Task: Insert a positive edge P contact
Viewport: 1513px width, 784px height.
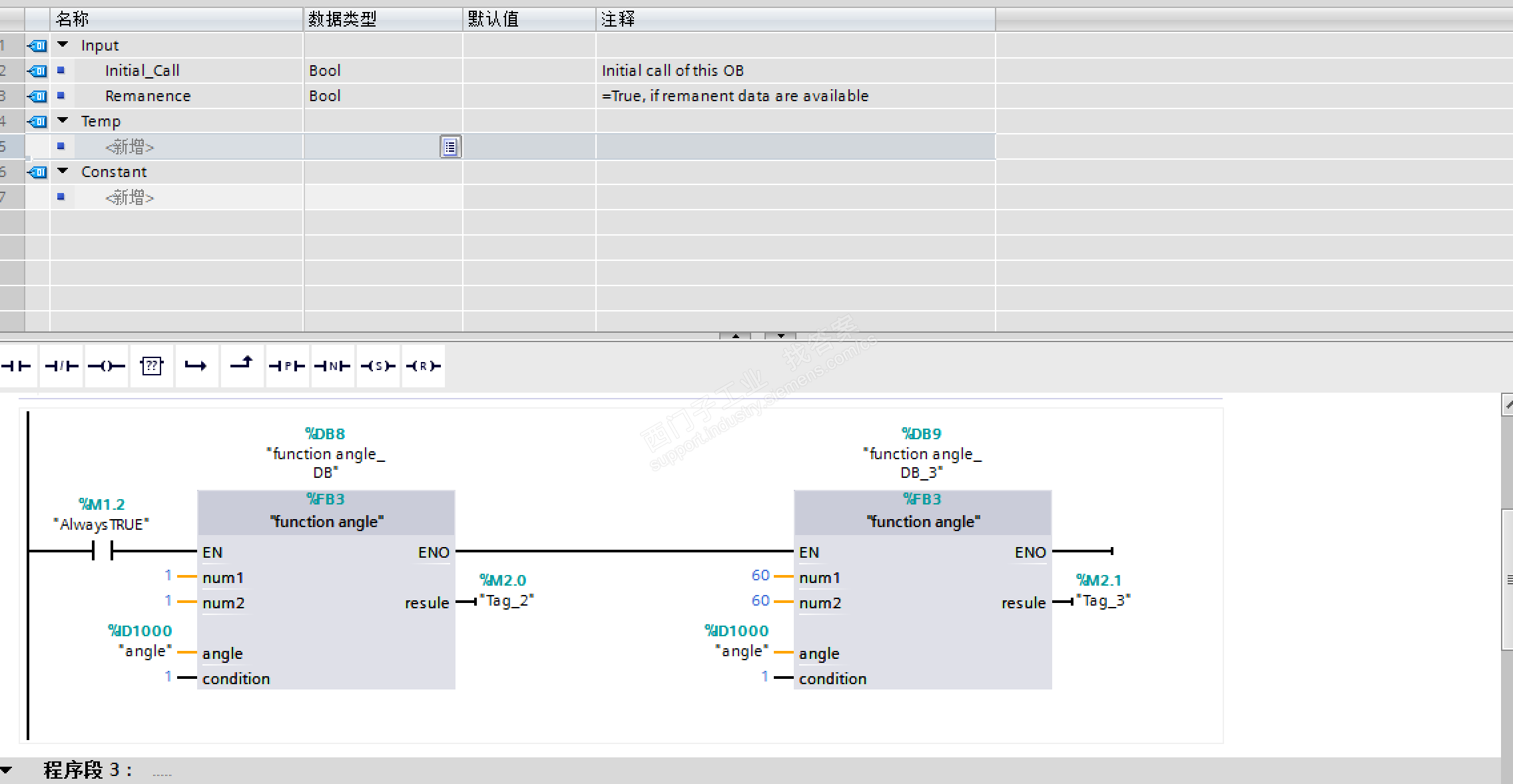Action: click(287, 365)
